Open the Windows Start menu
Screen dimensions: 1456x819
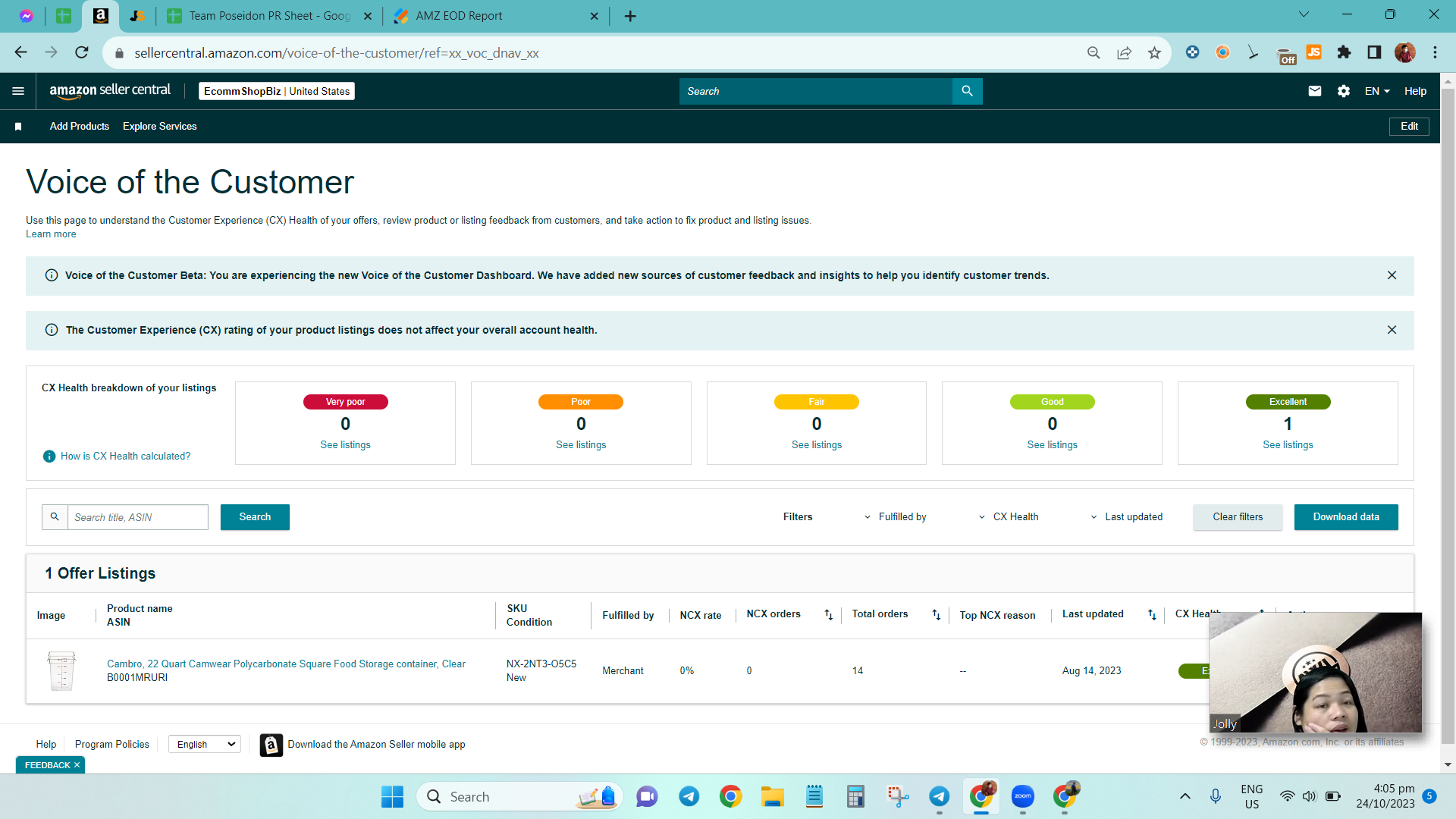(x=392, y=796)
